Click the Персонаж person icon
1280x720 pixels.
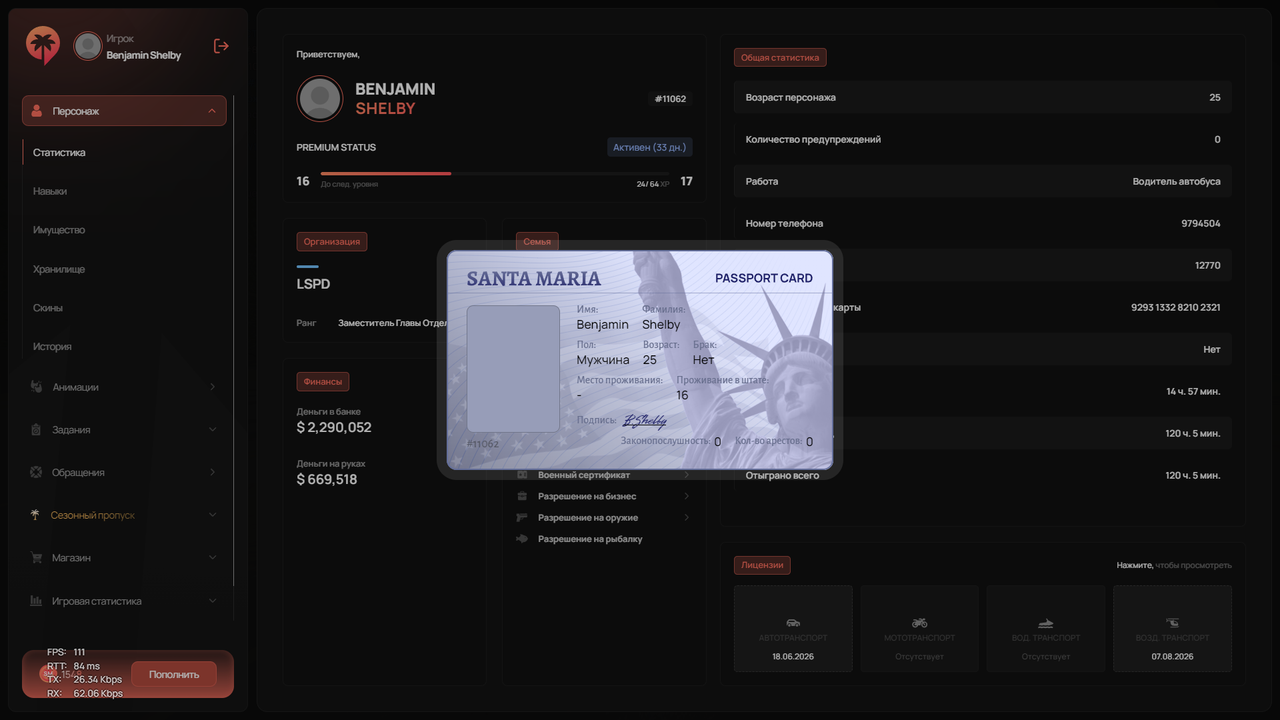coord(37,111)
